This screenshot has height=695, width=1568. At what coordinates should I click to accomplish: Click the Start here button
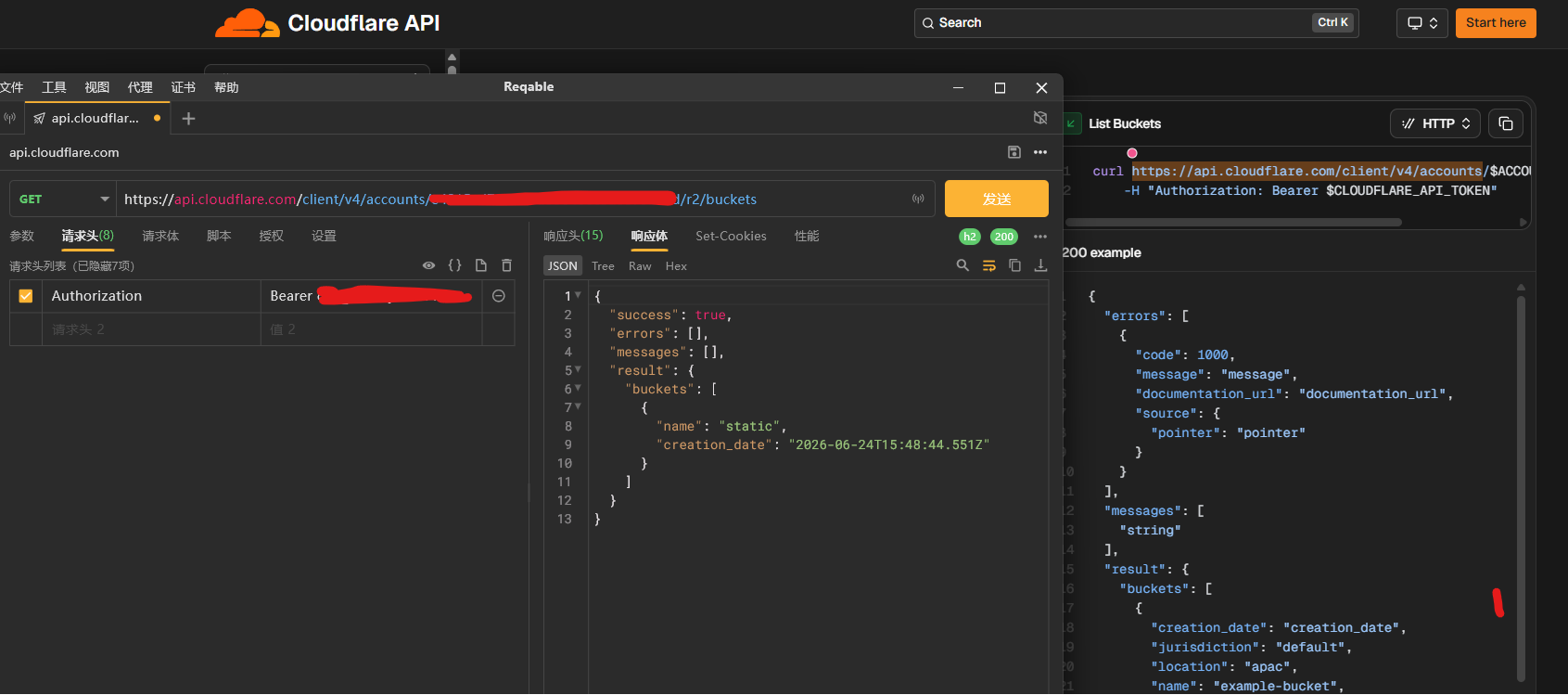1496,23
